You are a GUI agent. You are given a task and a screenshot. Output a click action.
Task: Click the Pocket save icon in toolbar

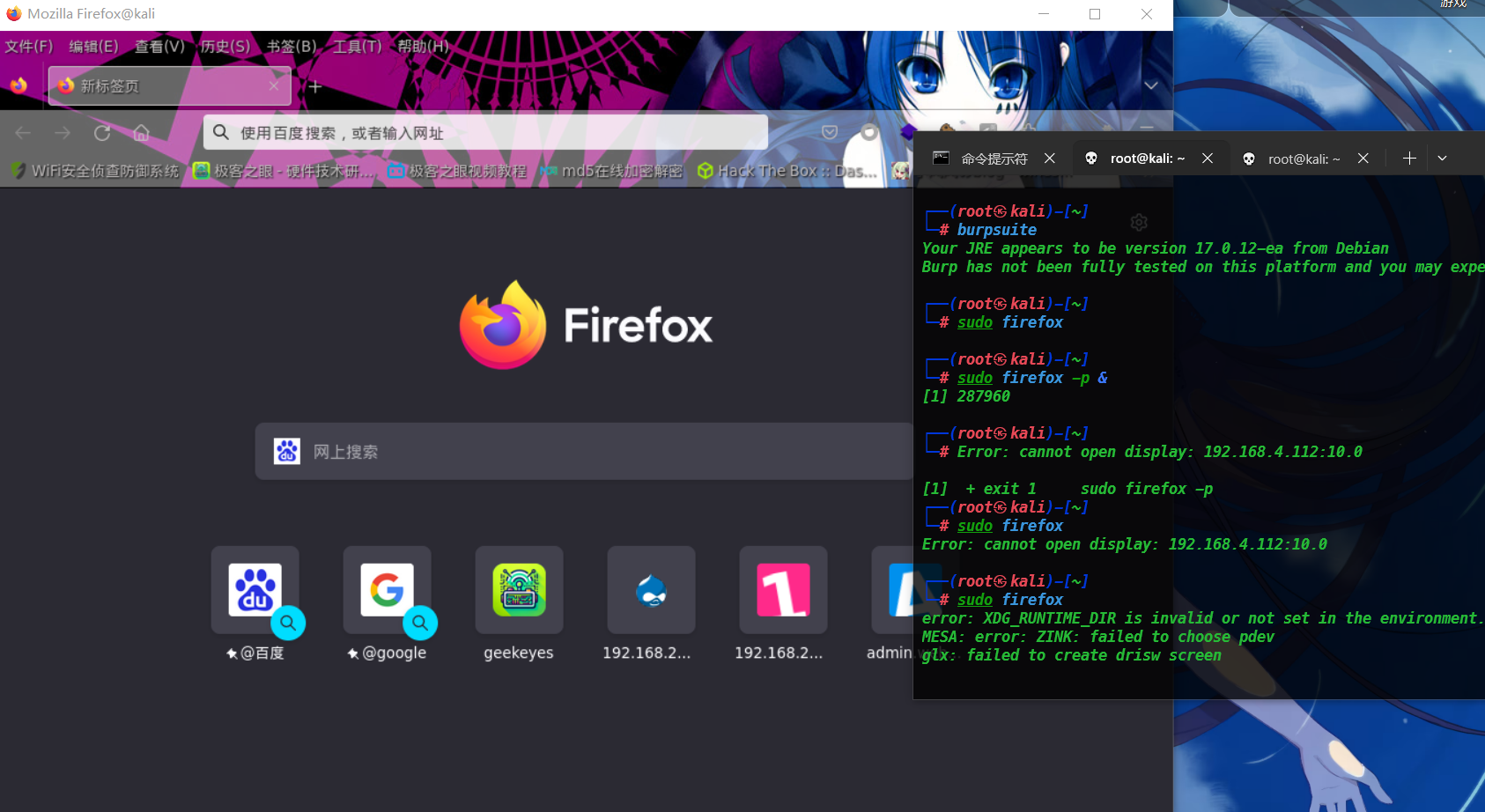[830, 132]
